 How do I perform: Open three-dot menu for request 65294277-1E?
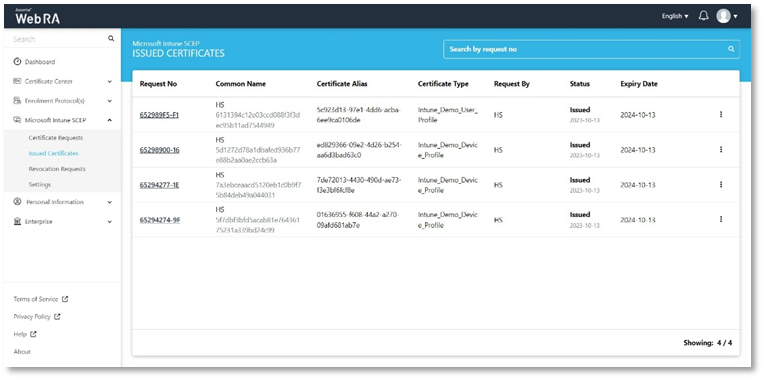tap(721, 184)
